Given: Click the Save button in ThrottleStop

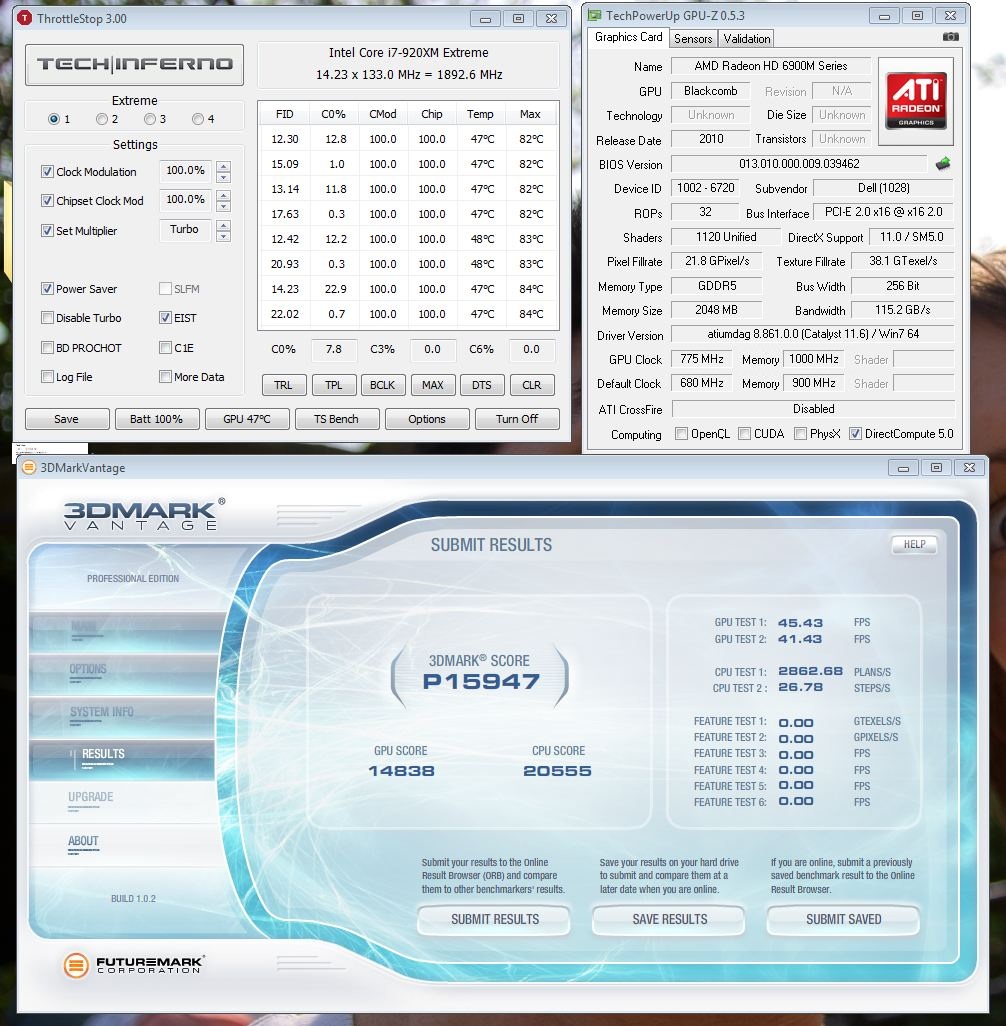Looking at the screenshot, I should (x=67, y=419).
